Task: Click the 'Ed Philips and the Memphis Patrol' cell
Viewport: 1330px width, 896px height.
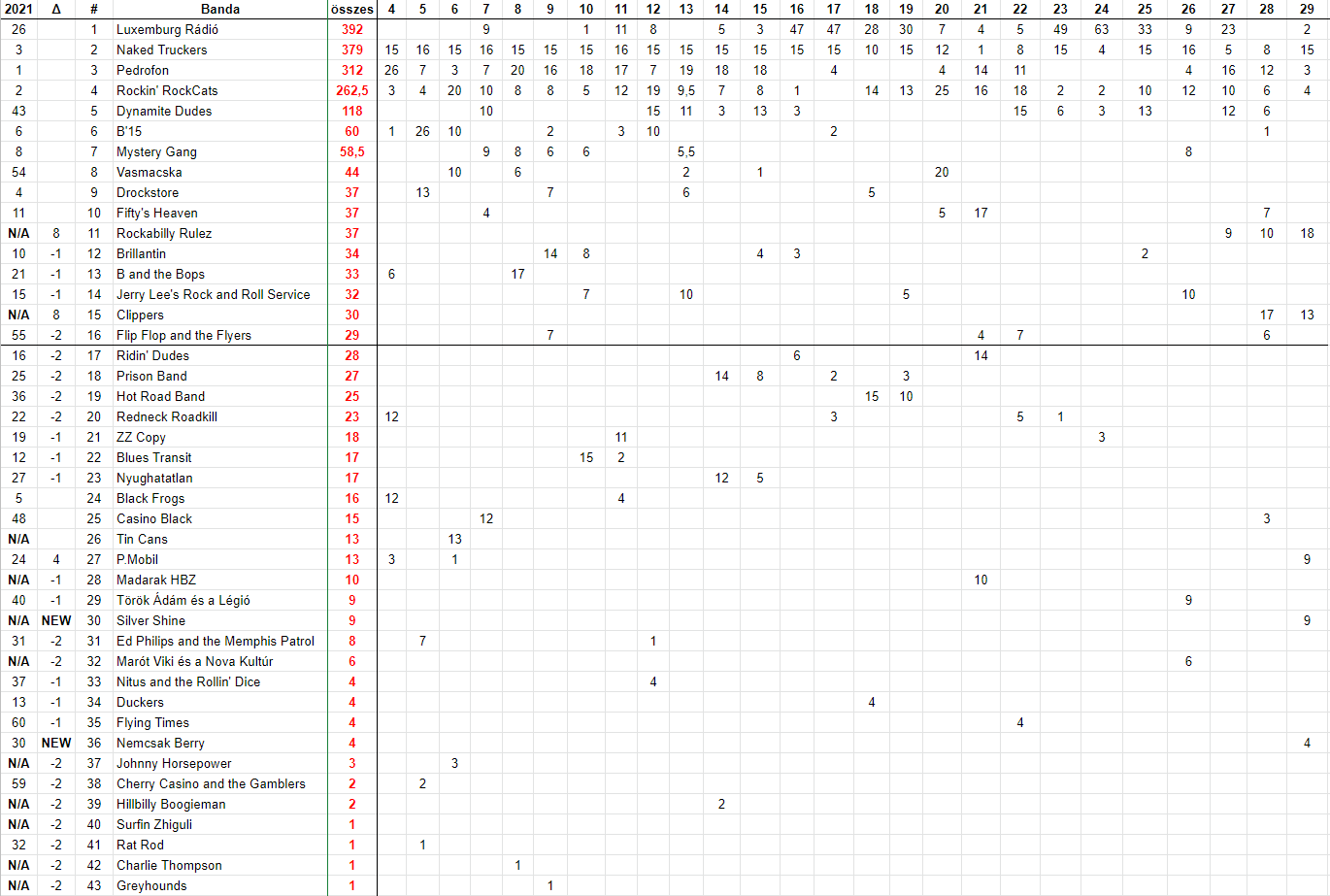Action: click(x=216, y=641)
